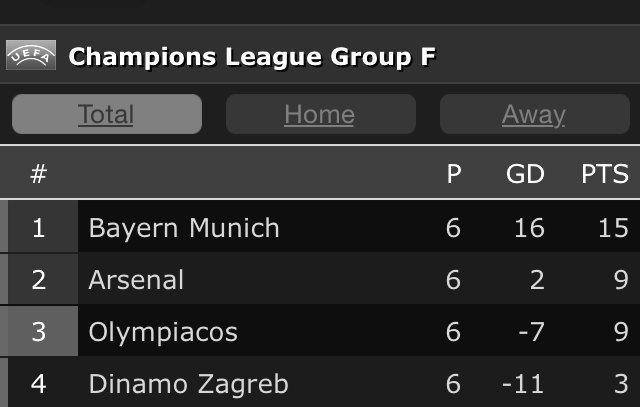Click Dinamo Zagreb's -11 goal difference
640x407 pixels.
(x=523, y=384)
